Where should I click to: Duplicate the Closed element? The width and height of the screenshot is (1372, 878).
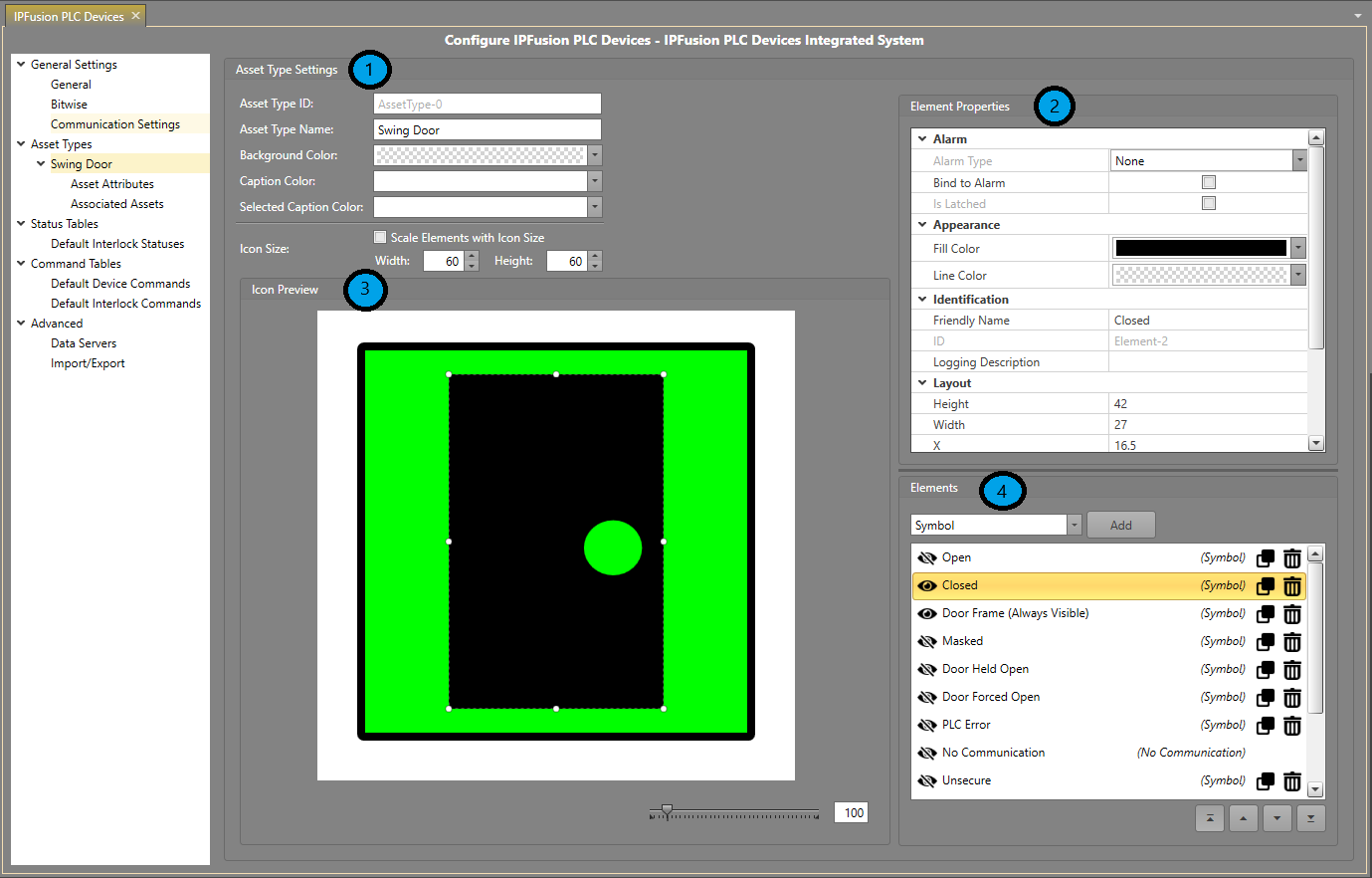pos(1266,586)
